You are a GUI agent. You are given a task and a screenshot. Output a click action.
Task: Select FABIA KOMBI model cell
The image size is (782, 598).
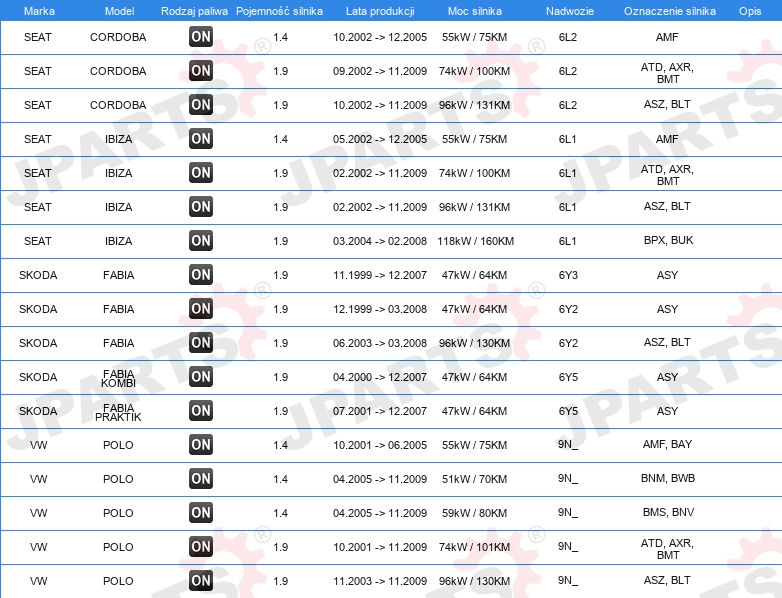tap(118, 378)
